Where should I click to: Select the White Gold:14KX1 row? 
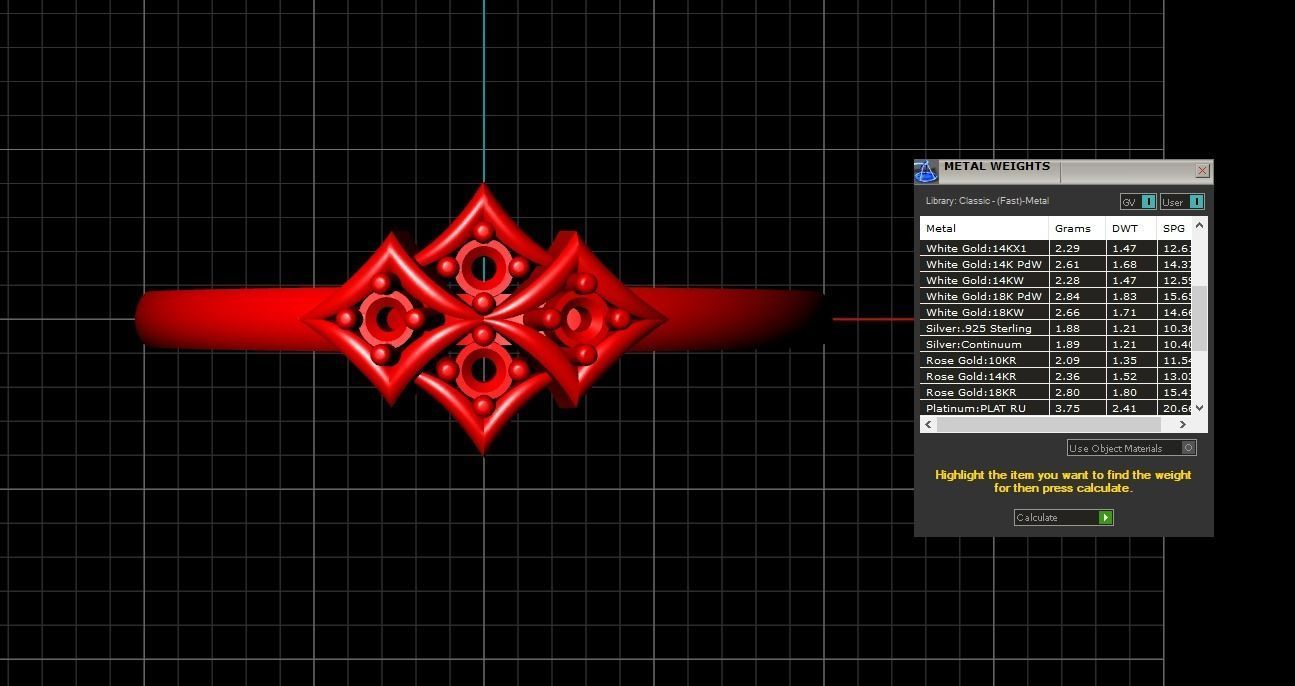1056,248
